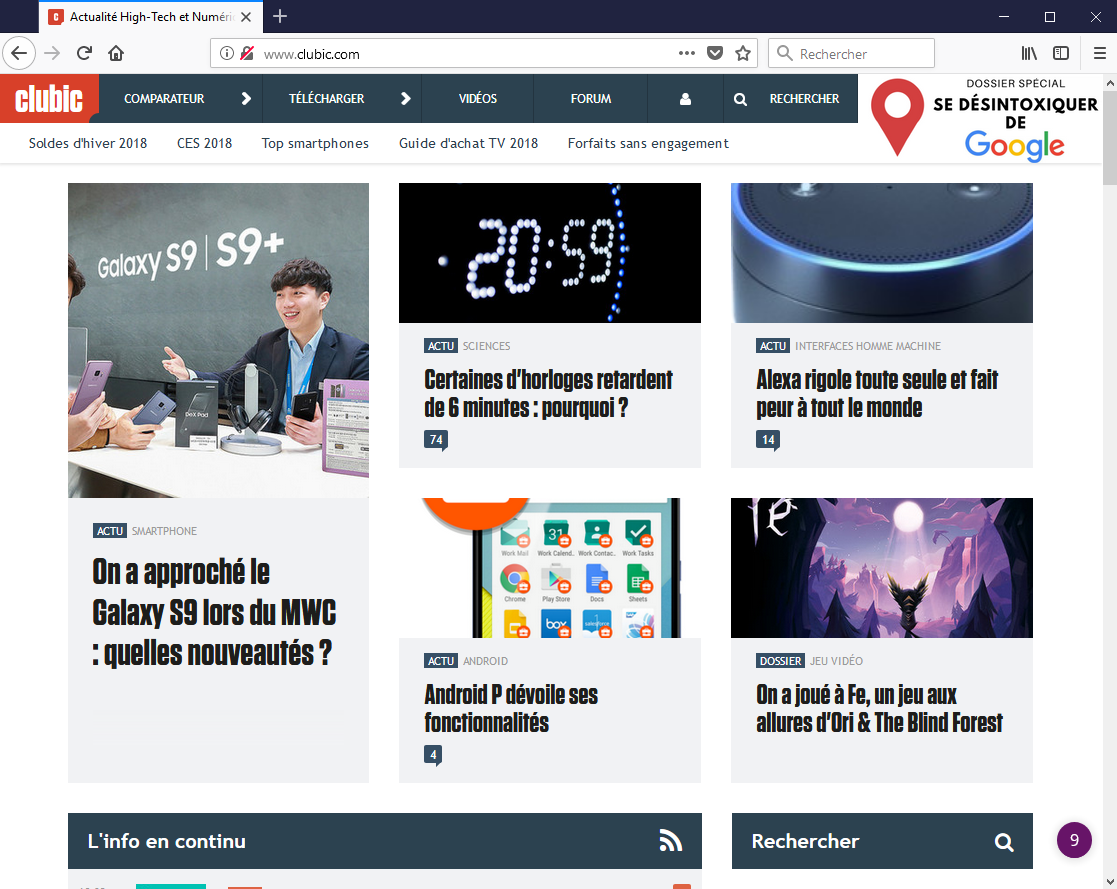The width and height of the screenshot is (1117, 889).
Task: Open the Pocket save icon in address bar
Action: [715, 54]
